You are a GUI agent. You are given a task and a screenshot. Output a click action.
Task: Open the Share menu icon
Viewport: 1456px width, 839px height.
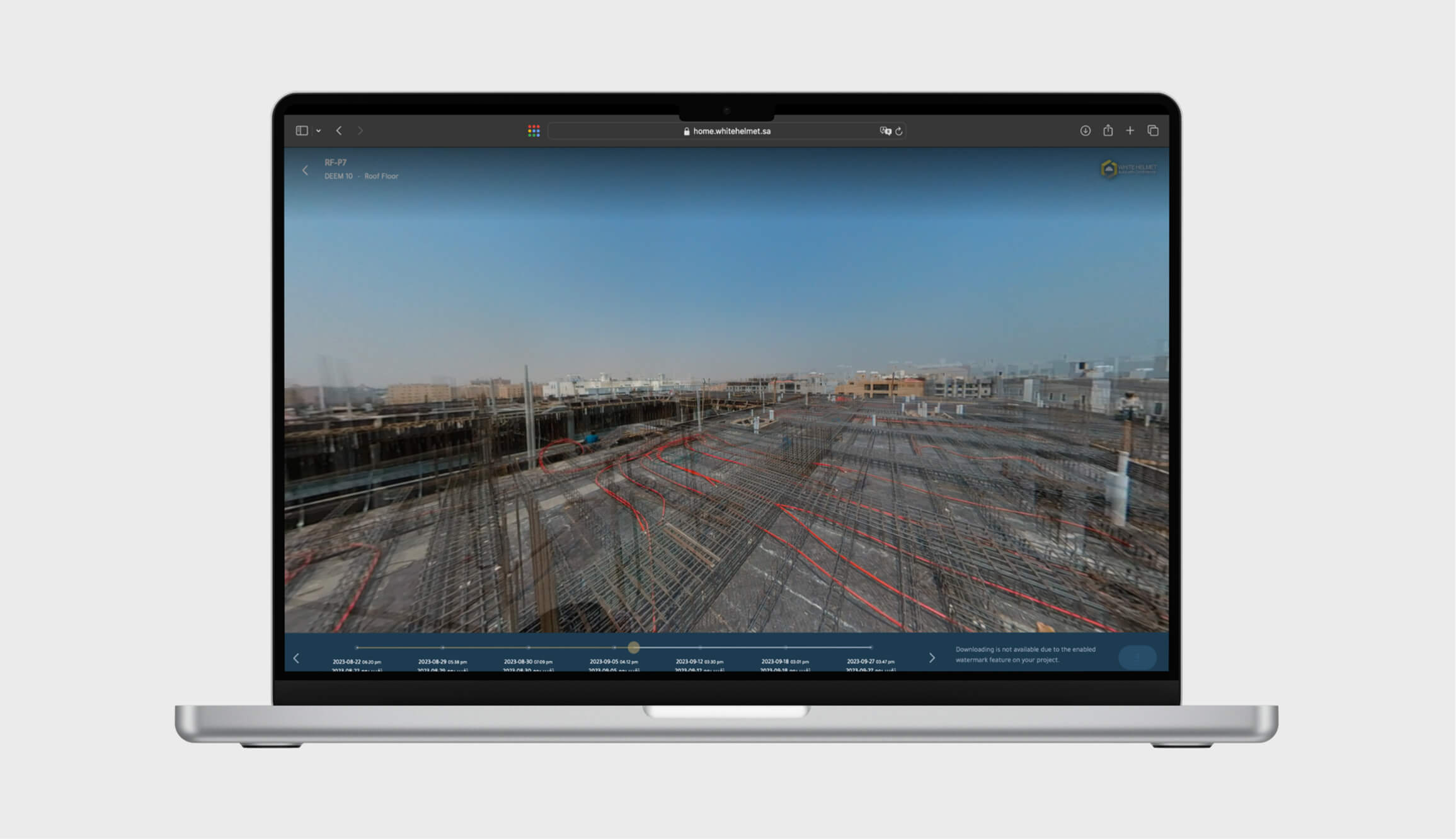[1108, 131]
